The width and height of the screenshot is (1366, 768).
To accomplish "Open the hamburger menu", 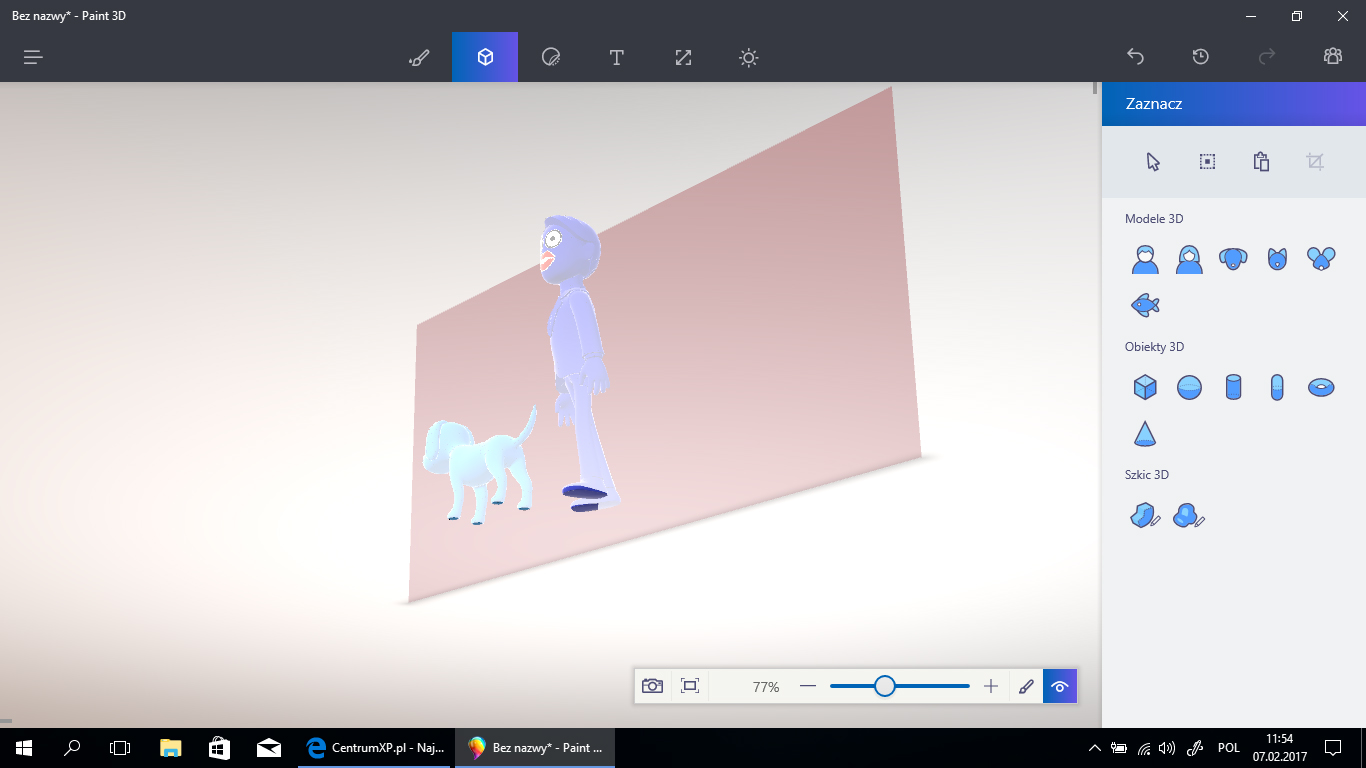I will pos(33,57).
